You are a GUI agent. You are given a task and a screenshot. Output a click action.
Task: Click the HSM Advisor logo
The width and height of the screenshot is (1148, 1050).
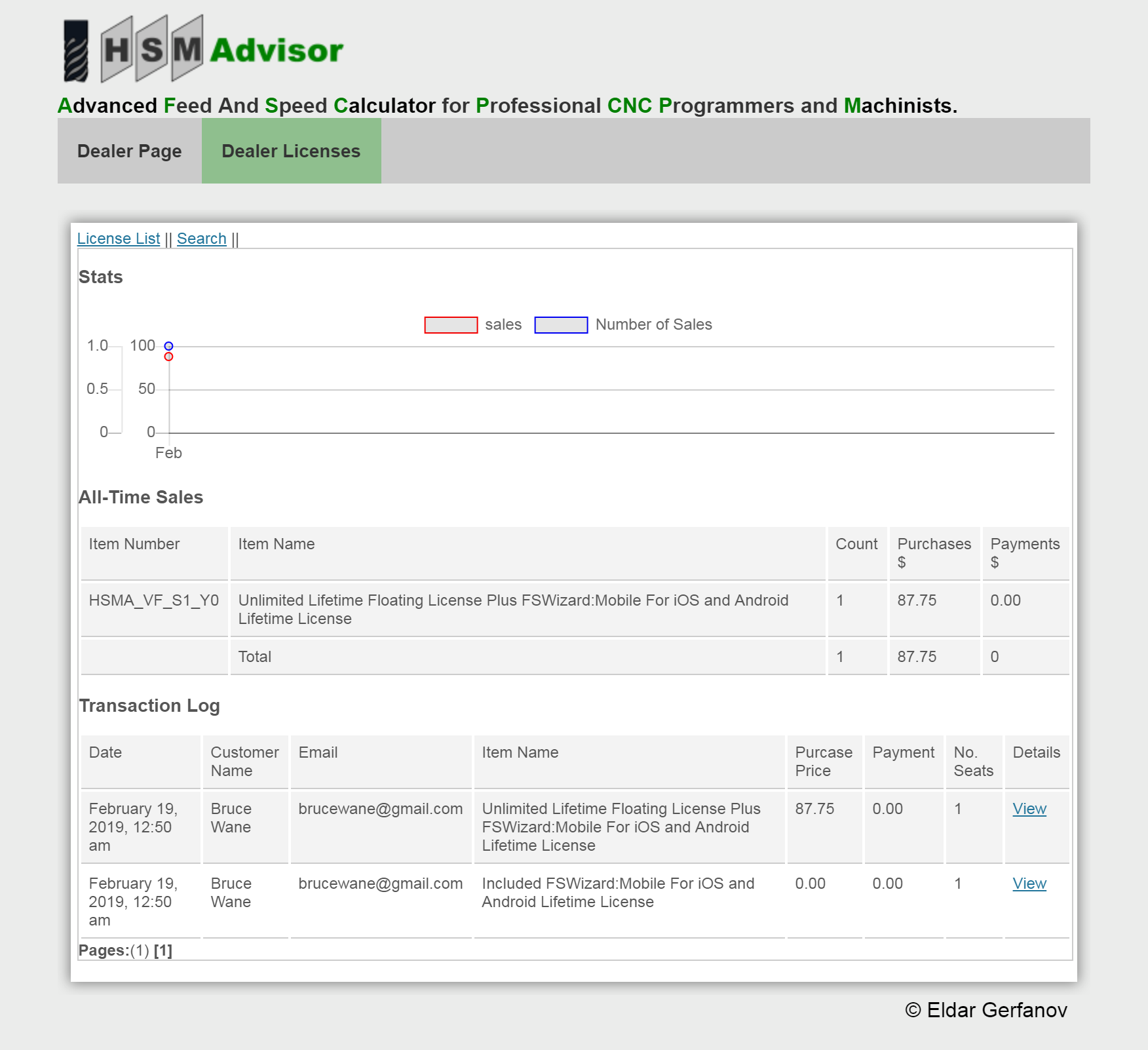coord(202,49)
